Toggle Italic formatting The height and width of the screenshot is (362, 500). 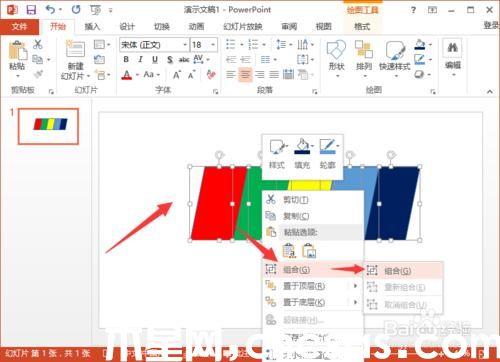pyautogui.click(x=140, y=59)
